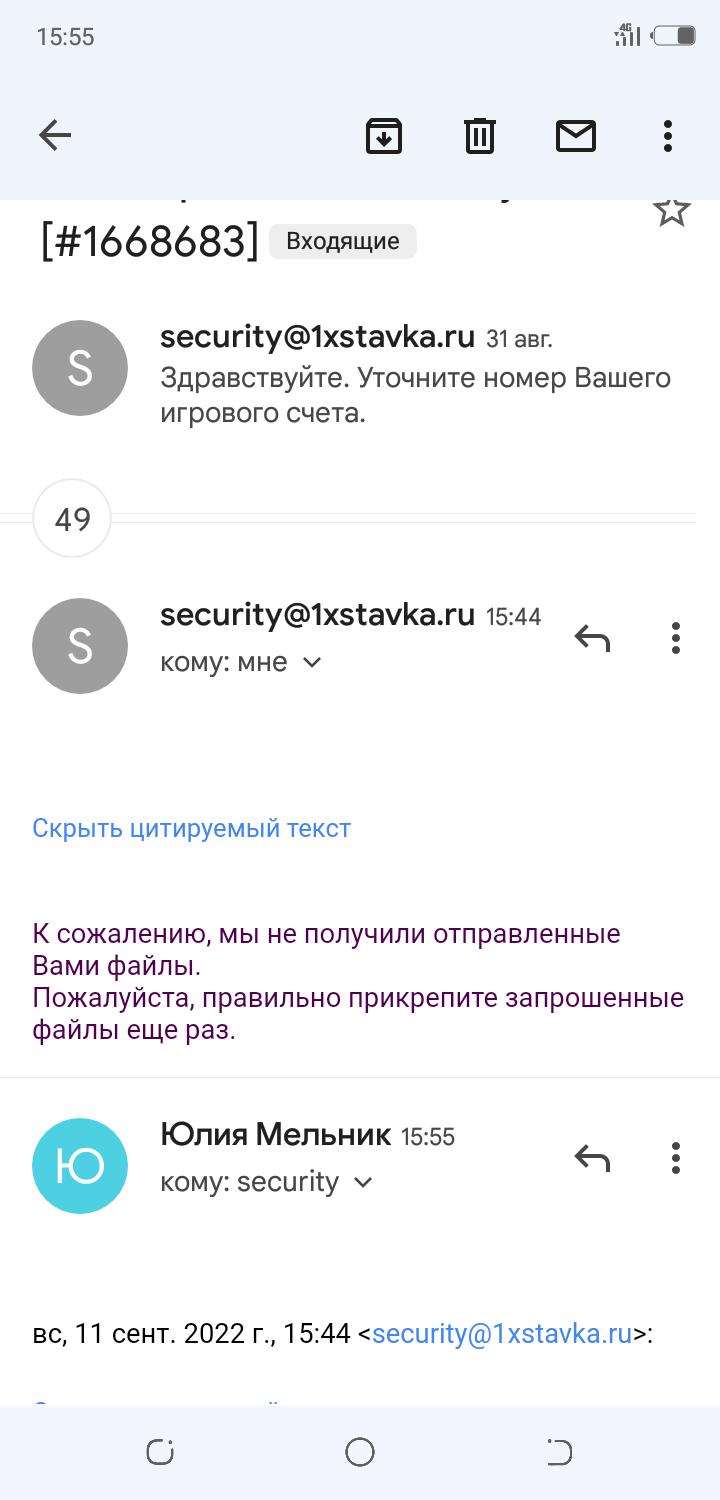Viewport: 720px width, 1500px height.
Task: Mark email as unread
Action: click(576, 135)
